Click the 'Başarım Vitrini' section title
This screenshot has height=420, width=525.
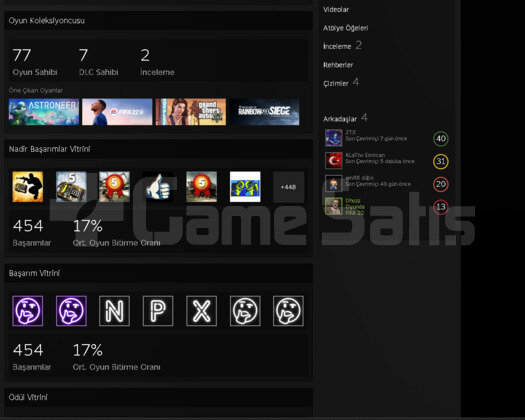pyautogui.click(x=34, y=273)
